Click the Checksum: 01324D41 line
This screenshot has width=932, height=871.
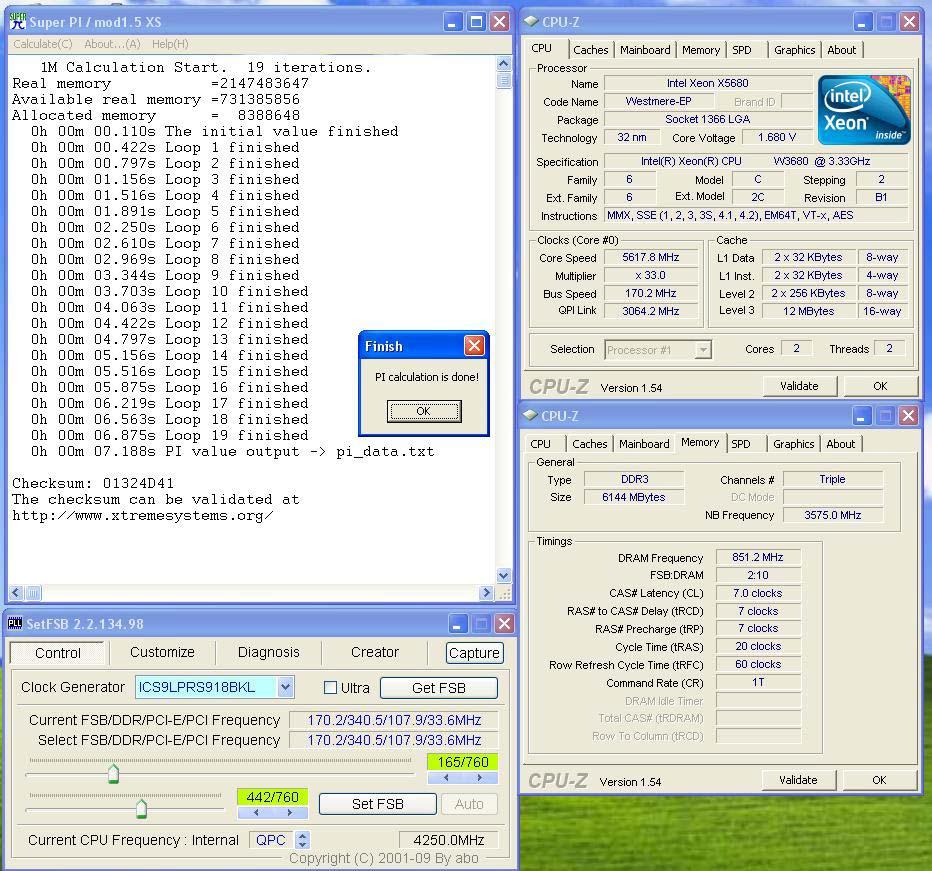(x=93, y=483)
